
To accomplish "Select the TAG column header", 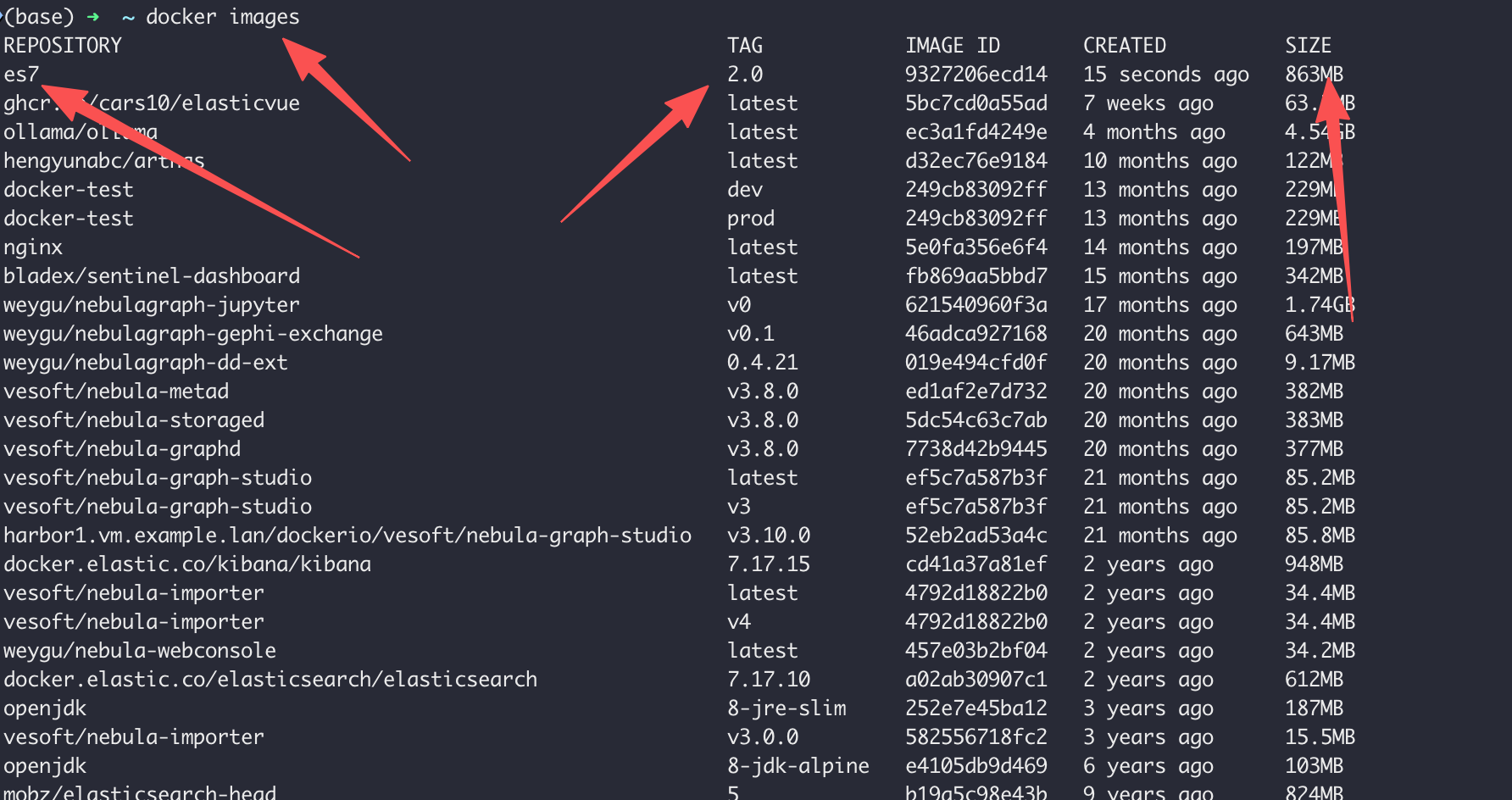I will 745,46.
